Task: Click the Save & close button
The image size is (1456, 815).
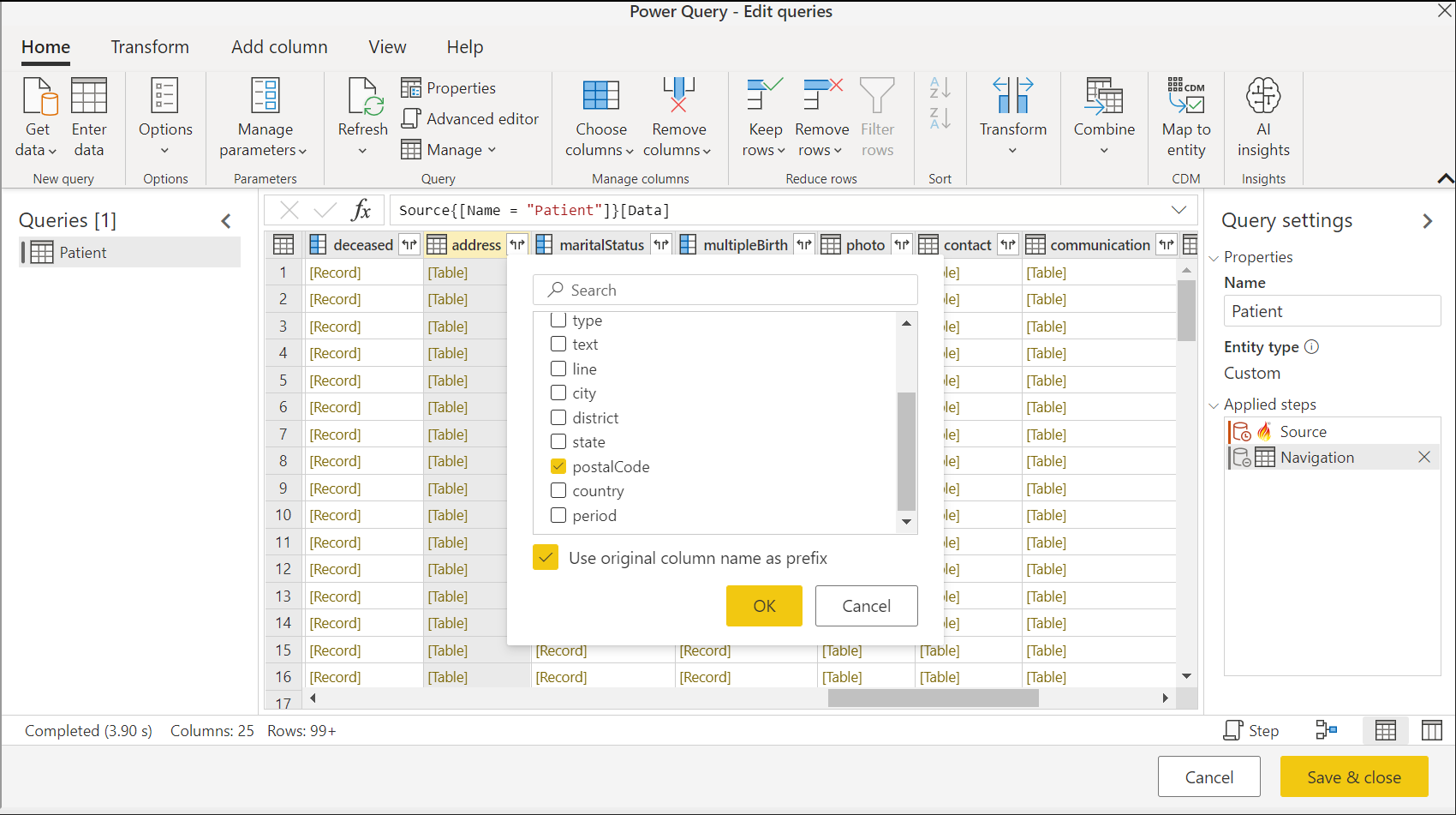Action: tap(1353, 776)
